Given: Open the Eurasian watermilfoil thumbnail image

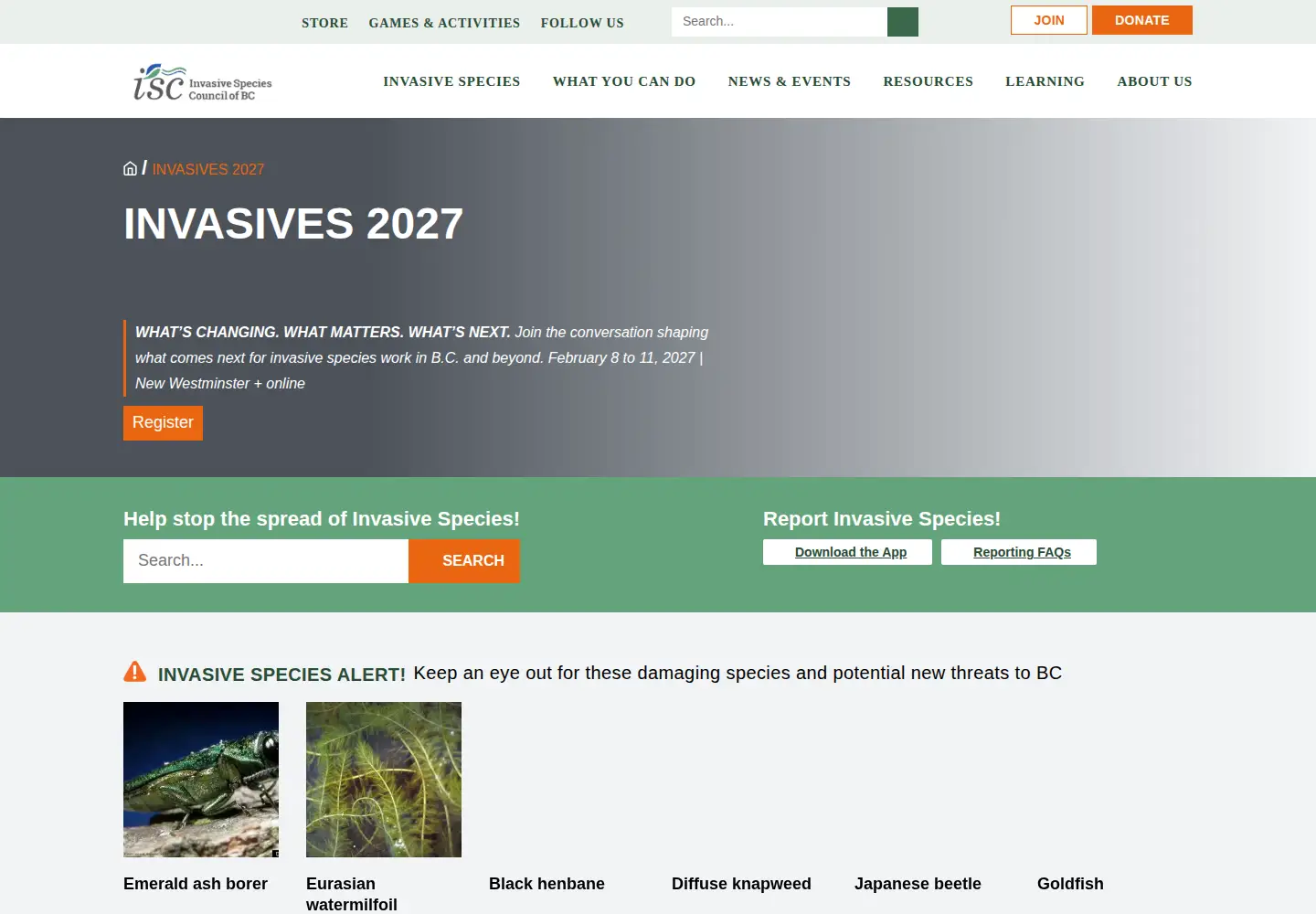Looking at the screenshot, I should [x=384, y=780].
